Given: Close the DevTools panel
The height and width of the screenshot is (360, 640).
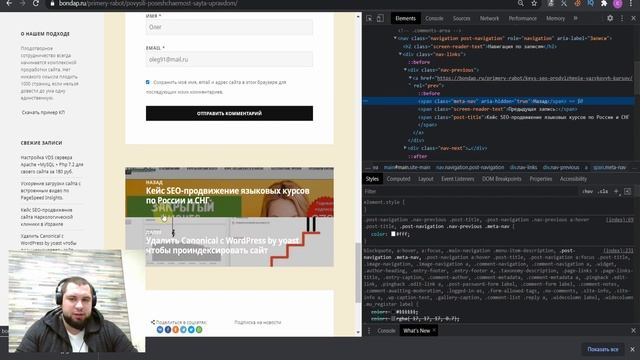Looking at the screenshot, I should pos(633,18).
